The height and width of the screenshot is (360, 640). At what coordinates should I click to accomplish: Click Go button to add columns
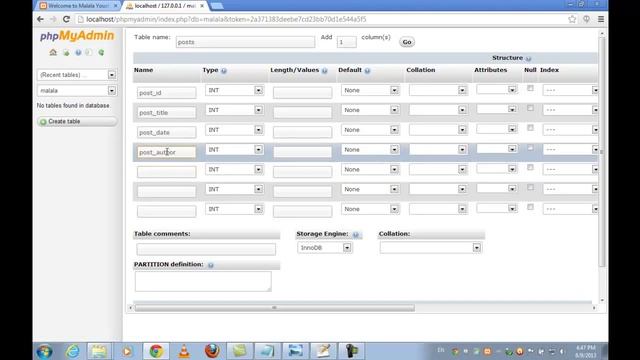point(407,42)
